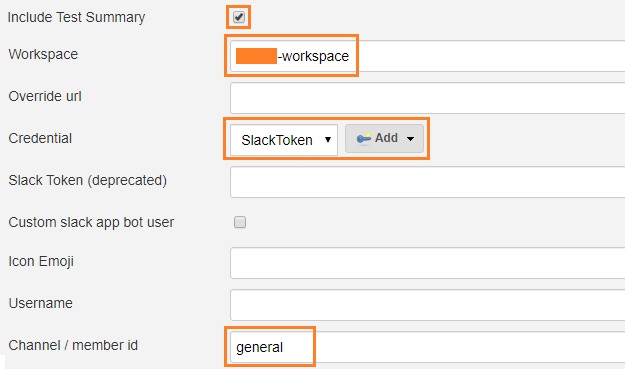Viewport: 625px width, 369px height.
Task: Click the Icon Emoji text box
Action: [427, 263]
